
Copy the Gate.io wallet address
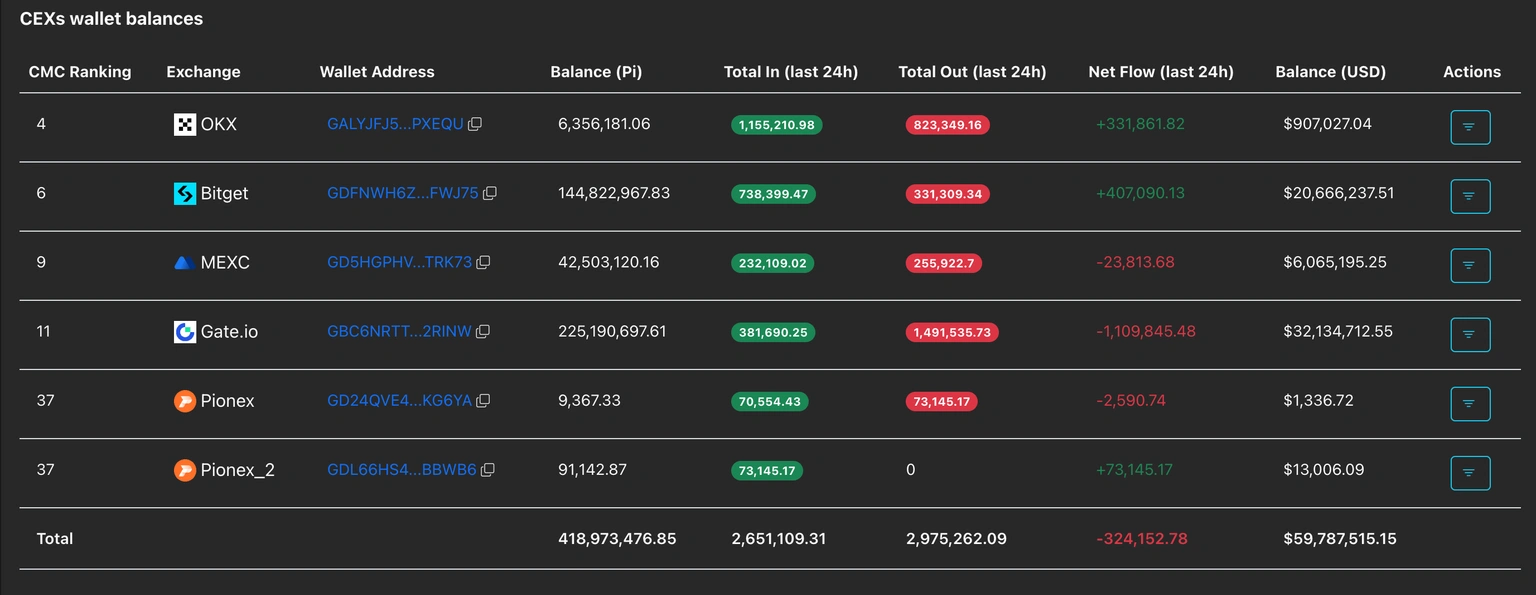pos(484,331)
